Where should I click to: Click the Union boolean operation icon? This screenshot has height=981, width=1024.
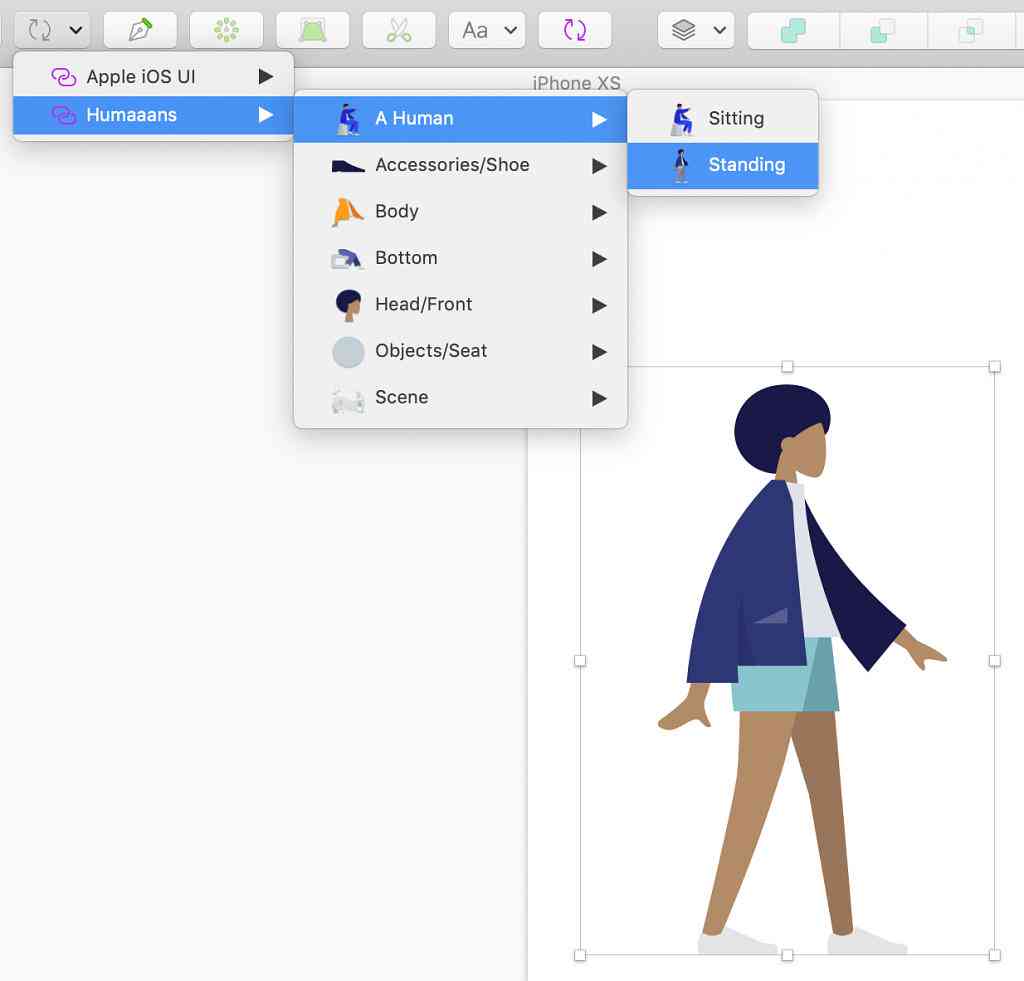[793, 30]
